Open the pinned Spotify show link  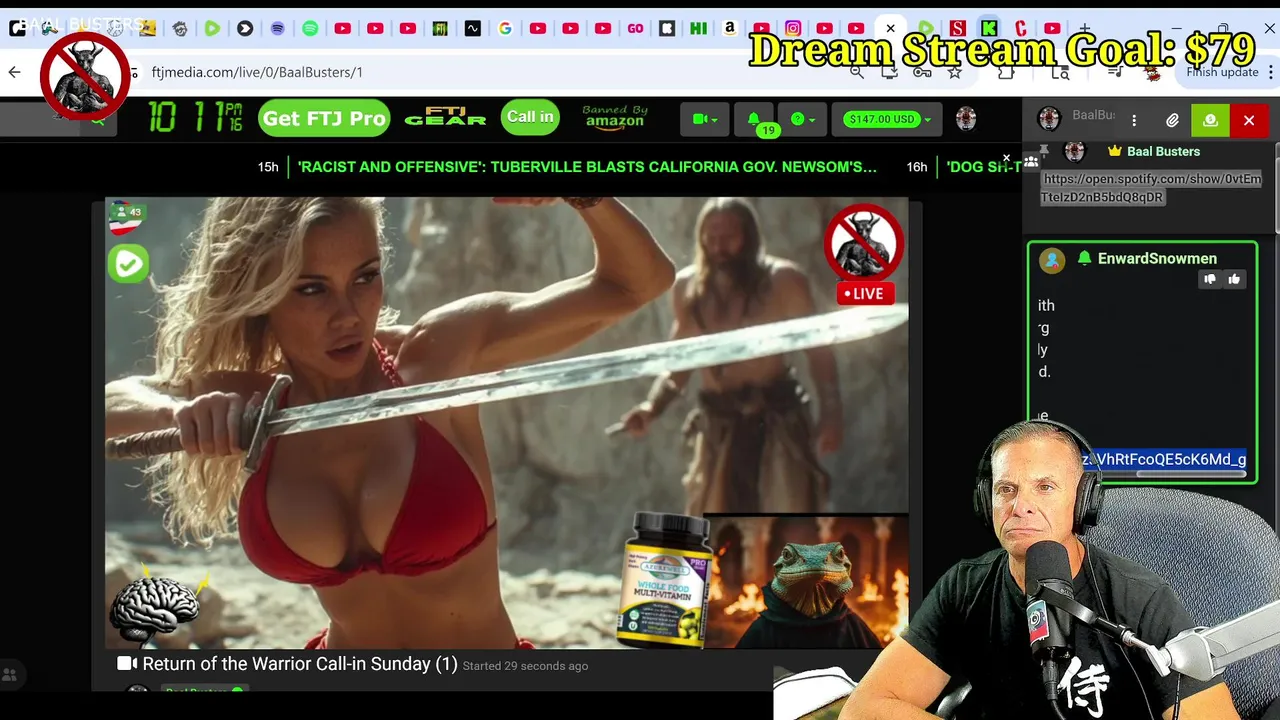[x=1150, y=188]
